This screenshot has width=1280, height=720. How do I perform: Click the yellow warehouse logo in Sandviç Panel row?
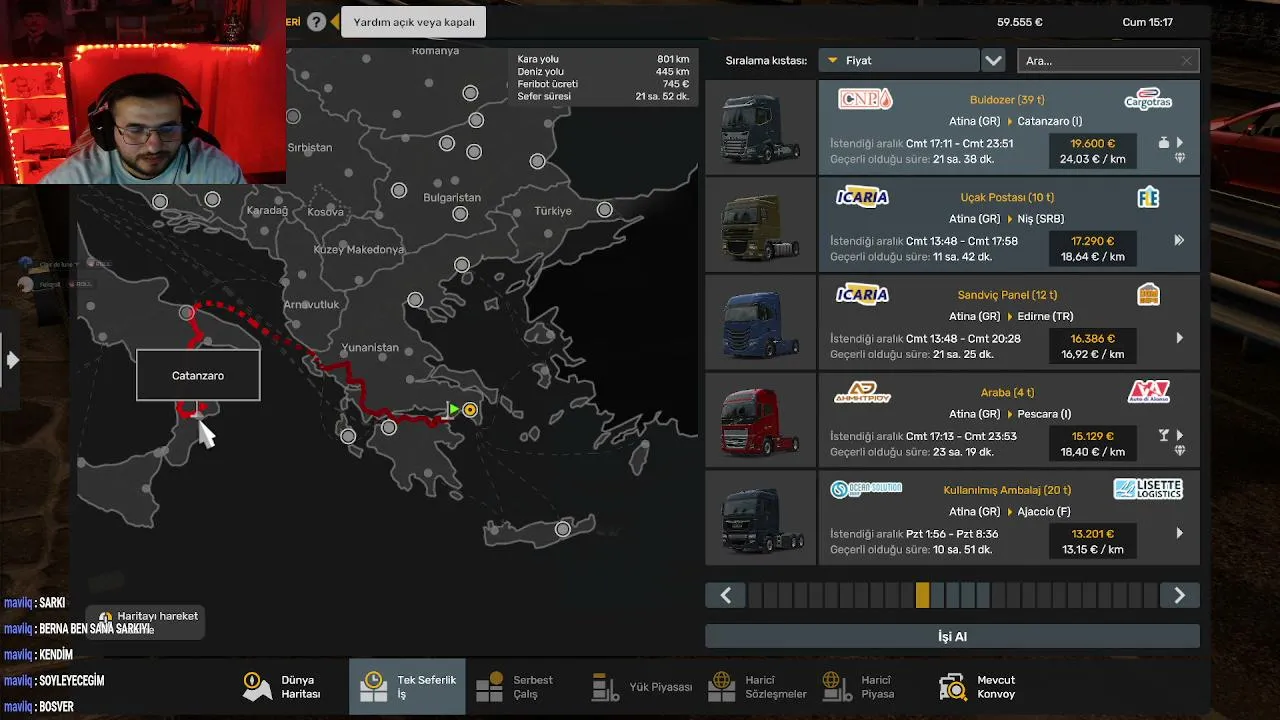click(1148, 294)
